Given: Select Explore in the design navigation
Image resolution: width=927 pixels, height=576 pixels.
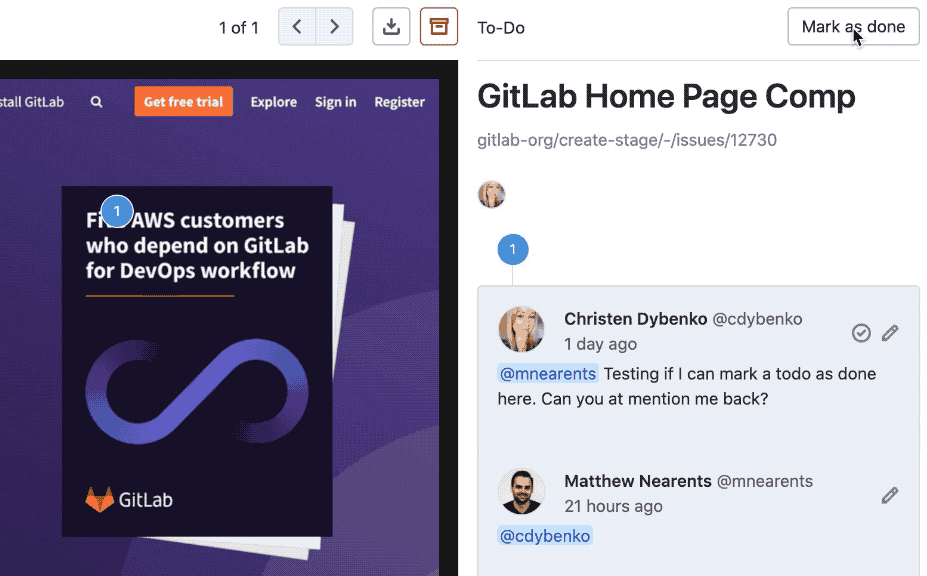Looking at the screenshot, I should pyautogui.click(x=273, y=102).
